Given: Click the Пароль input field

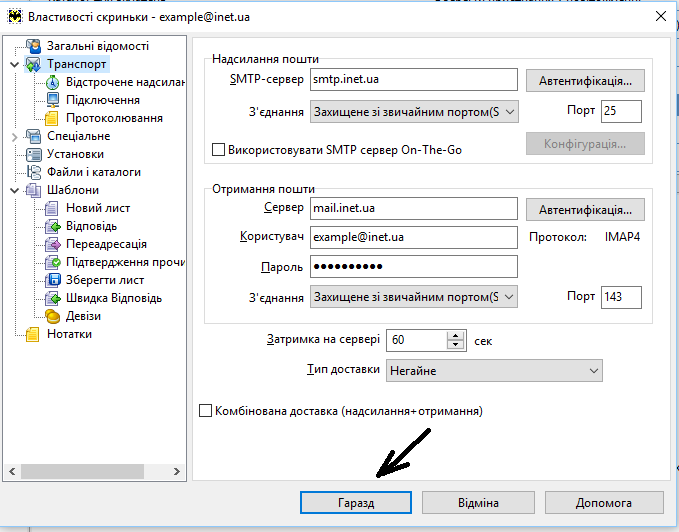Looking at the screenshot, I should click(413, 266).
